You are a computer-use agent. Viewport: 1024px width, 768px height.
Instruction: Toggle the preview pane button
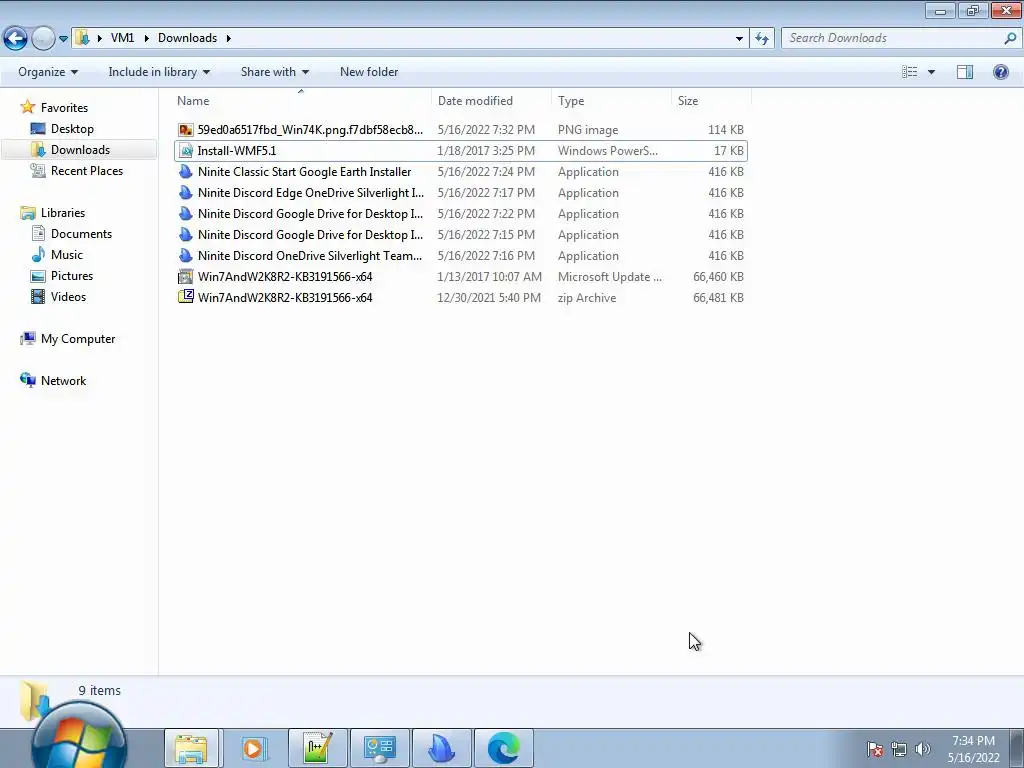965,72
